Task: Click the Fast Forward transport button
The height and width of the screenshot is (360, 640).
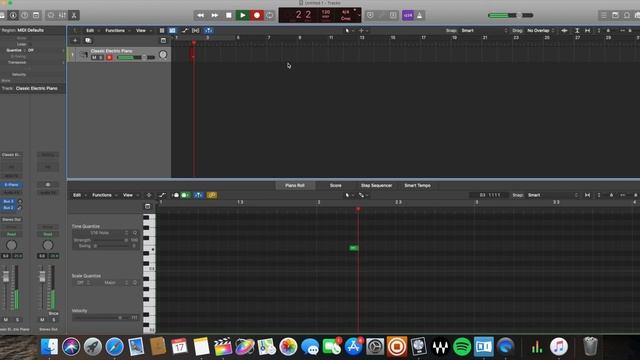Action: click(x=215, y=16)
